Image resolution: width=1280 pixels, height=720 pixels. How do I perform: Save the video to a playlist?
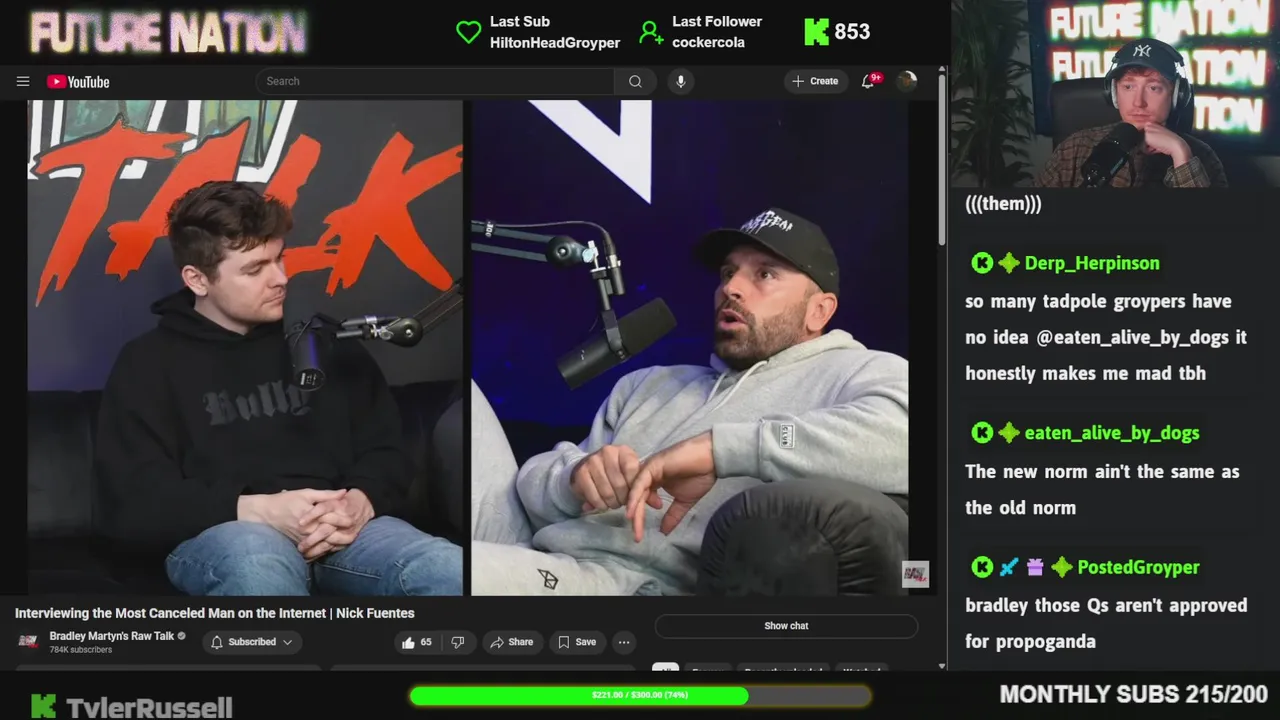pos(577,642)
